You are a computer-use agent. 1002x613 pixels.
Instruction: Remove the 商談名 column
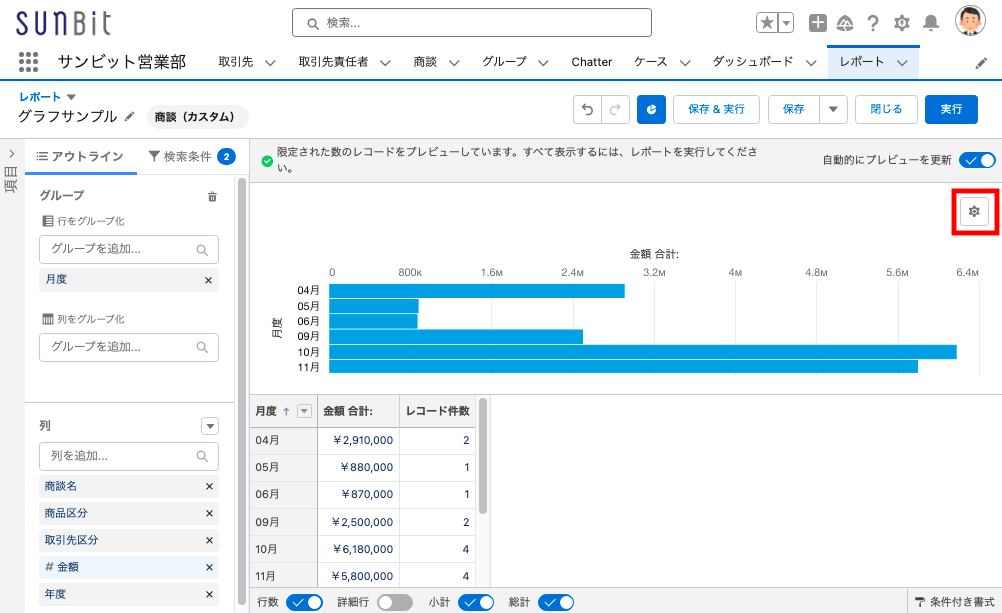[209, 486]
